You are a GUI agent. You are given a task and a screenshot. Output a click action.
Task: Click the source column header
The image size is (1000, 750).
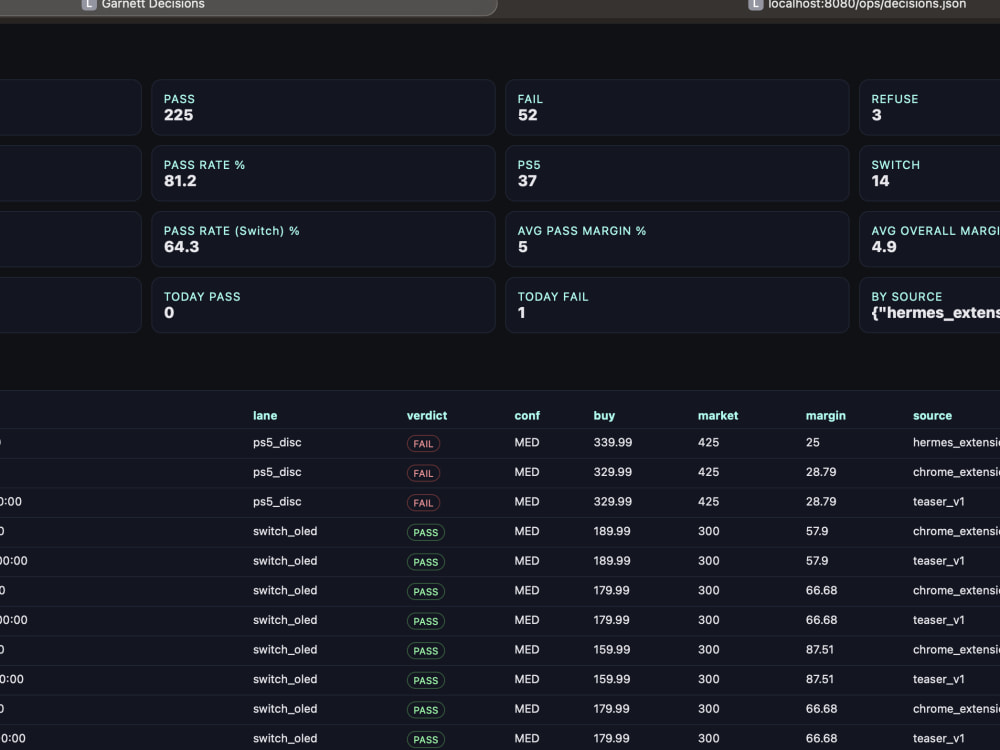(932, 416)
